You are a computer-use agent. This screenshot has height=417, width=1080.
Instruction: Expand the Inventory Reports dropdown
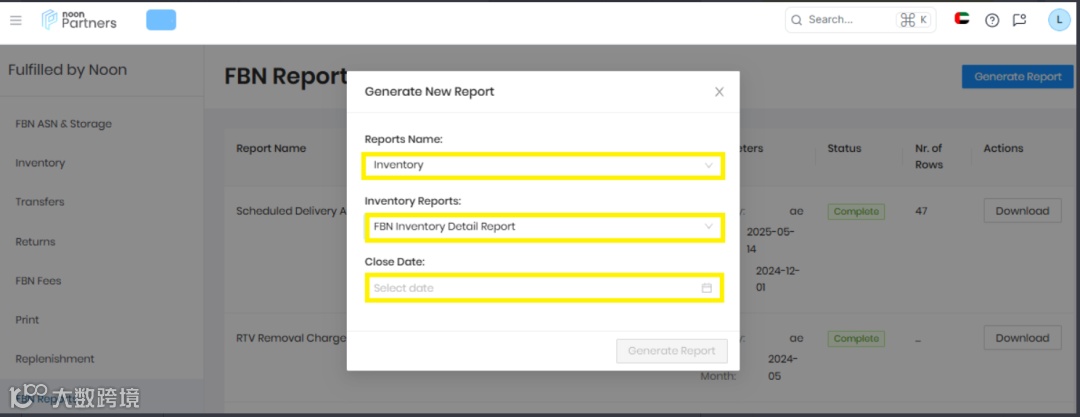[543, 227]
